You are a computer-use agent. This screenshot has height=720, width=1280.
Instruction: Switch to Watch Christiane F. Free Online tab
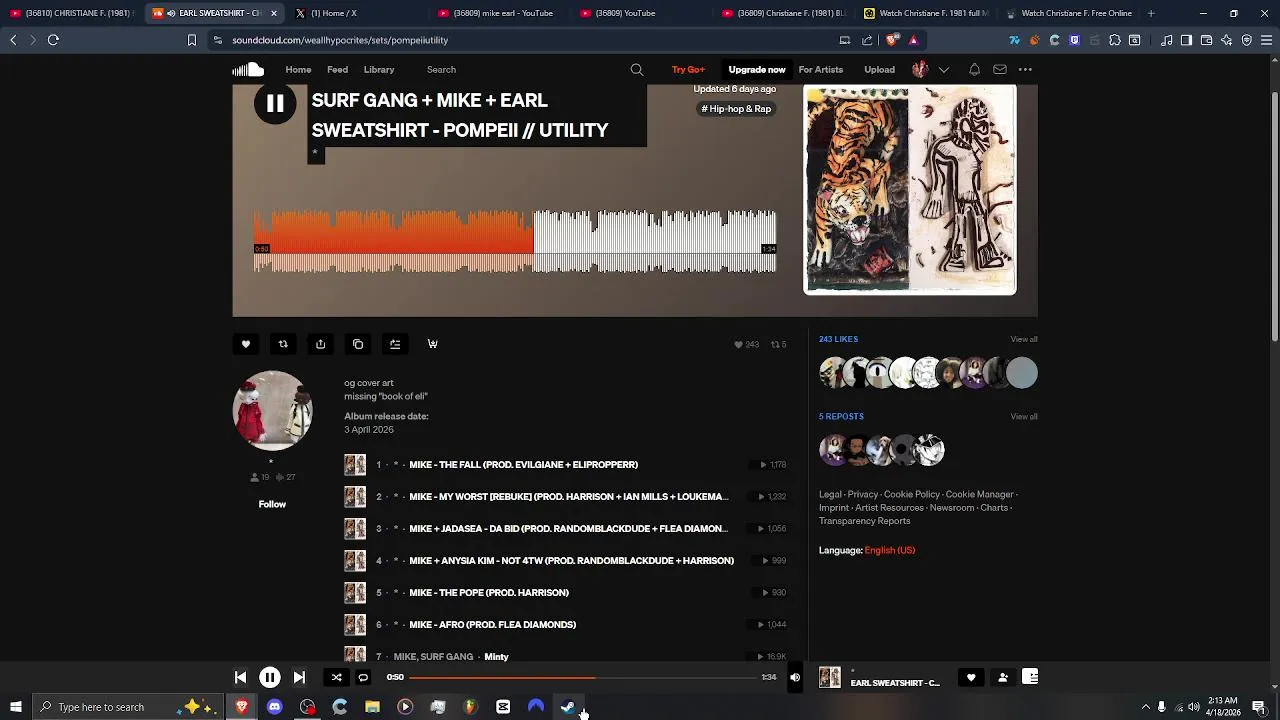tap(1069, 13)
